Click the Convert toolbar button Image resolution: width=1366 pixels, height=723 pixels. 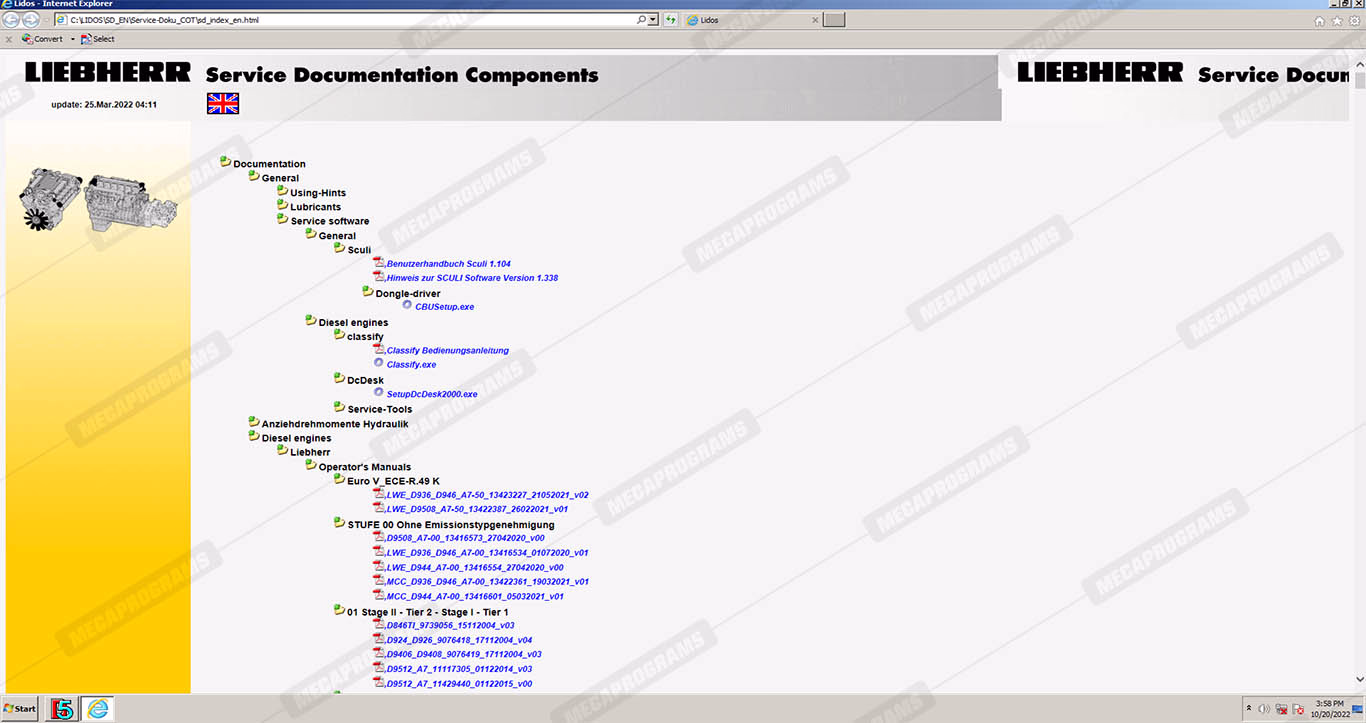point(42,39)
